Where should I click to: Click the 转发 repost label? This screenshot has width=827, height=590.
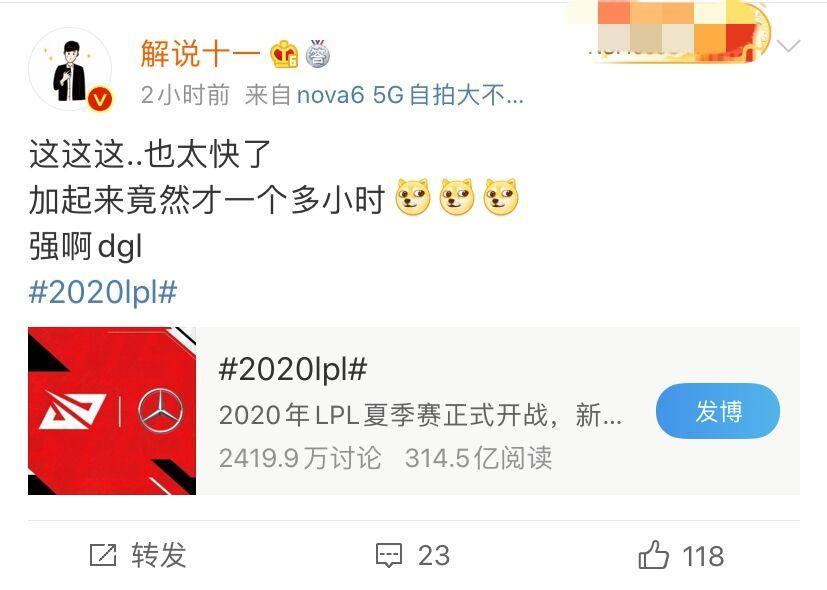point(159,555)
